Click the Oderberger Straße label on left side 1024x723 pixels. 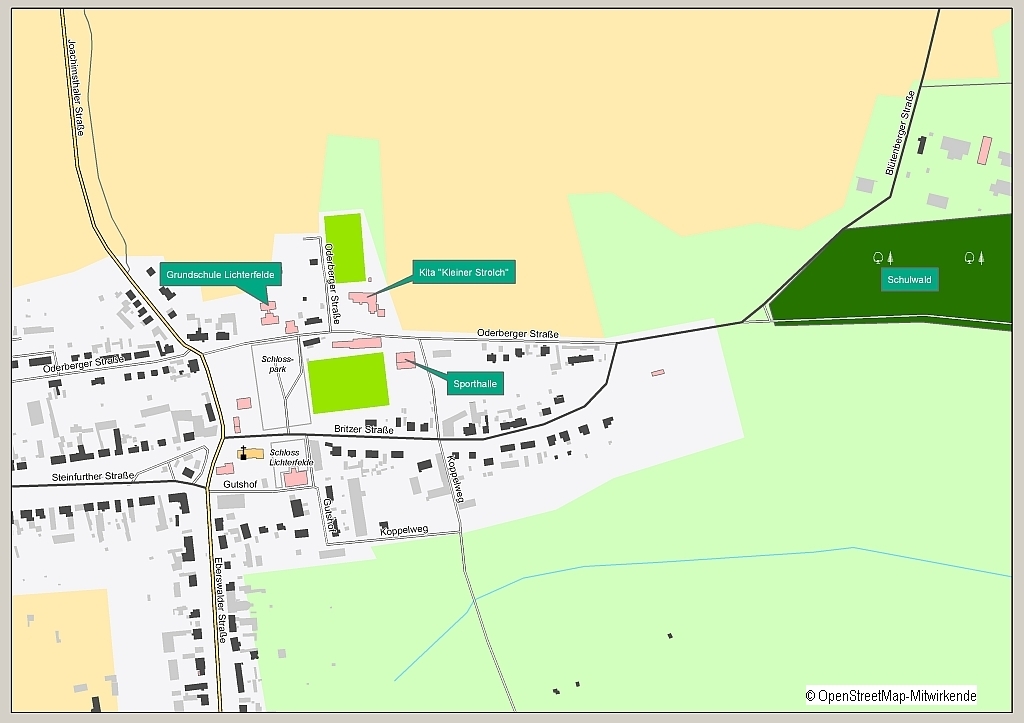click(x=84, y=364)
